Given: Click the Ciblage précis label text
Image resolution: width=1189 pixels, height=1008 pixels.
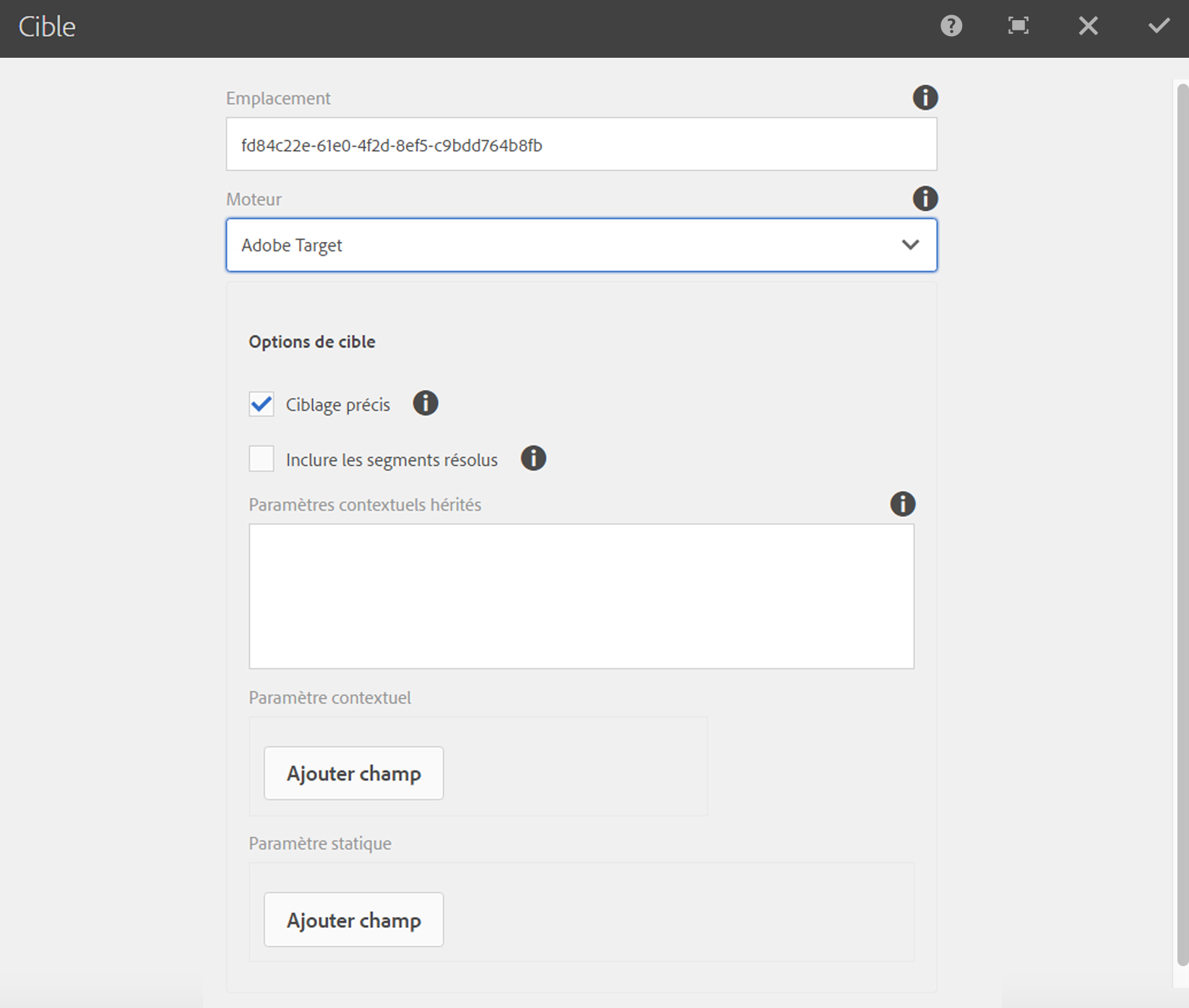Looking at the screenshot, I should point(338,404).
